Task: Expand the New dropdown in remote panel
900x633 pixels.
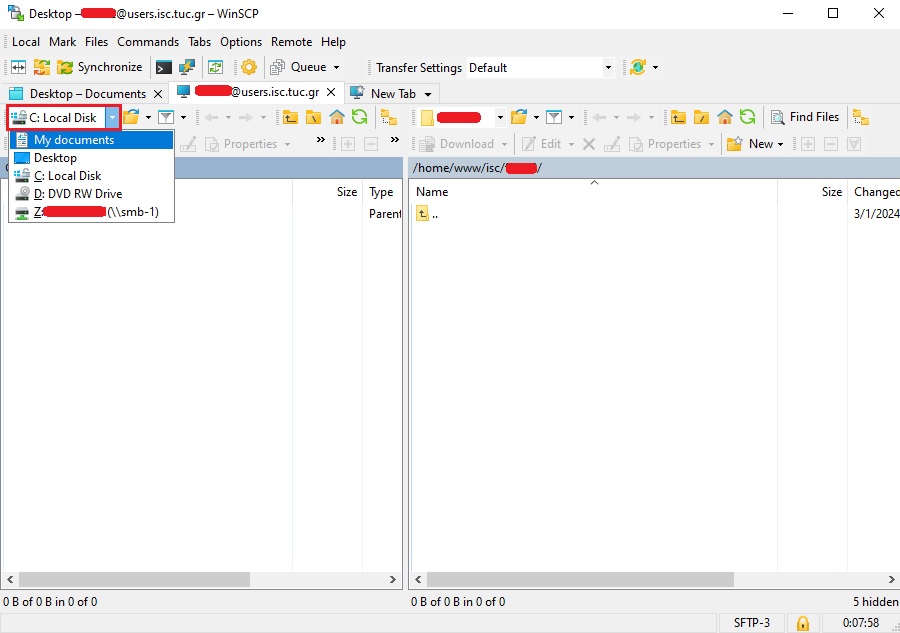Action: pyautogui.click(x=780, y=144)
